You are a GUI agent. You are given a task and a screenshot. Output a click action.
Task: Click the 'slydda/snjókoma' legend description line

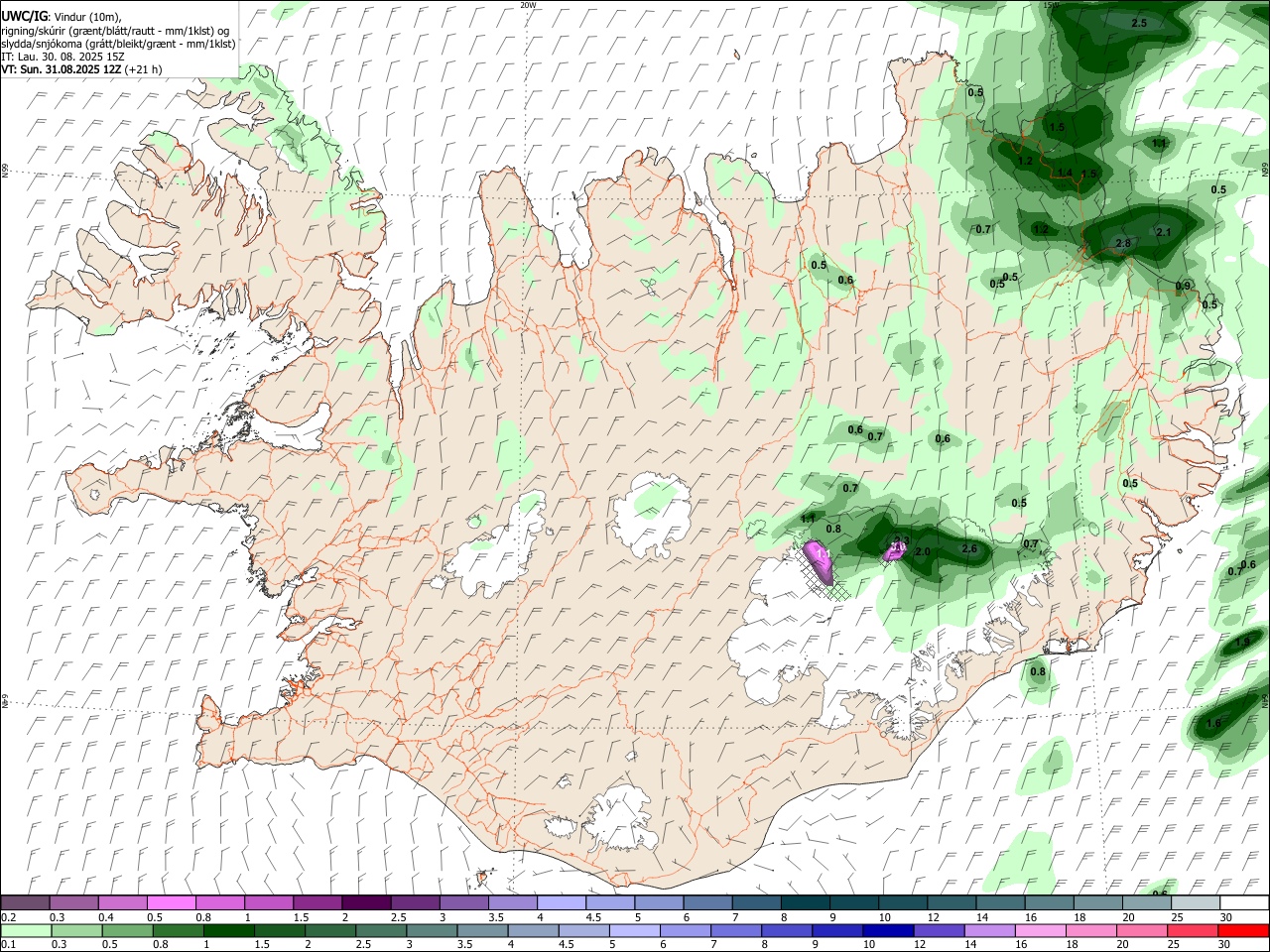coord(118,44)
